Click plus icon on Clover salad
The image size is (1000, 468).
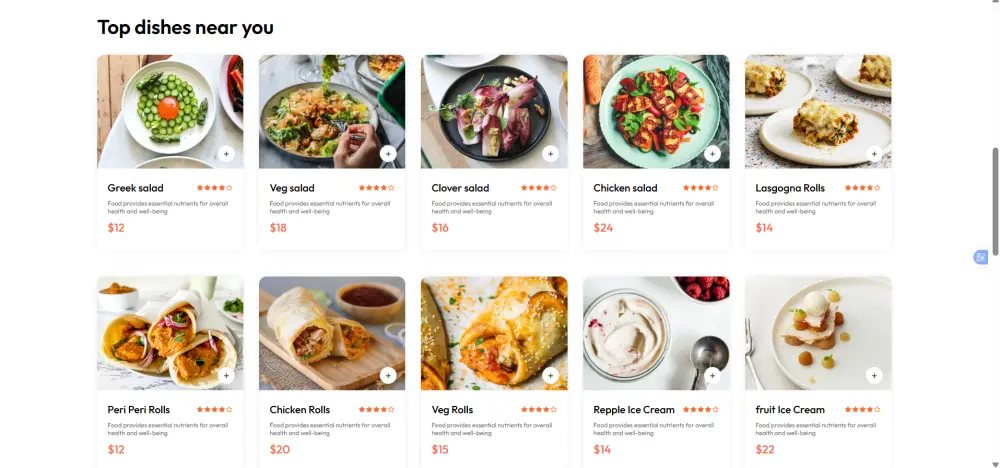[x=550, y=154]
